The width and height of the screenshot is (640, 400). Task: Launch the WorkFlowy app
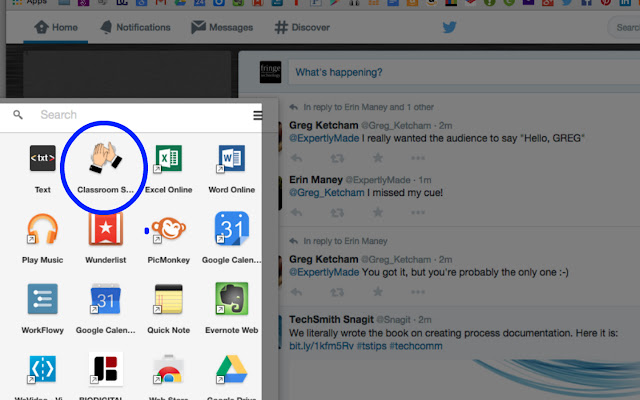[x=42, y=299]
